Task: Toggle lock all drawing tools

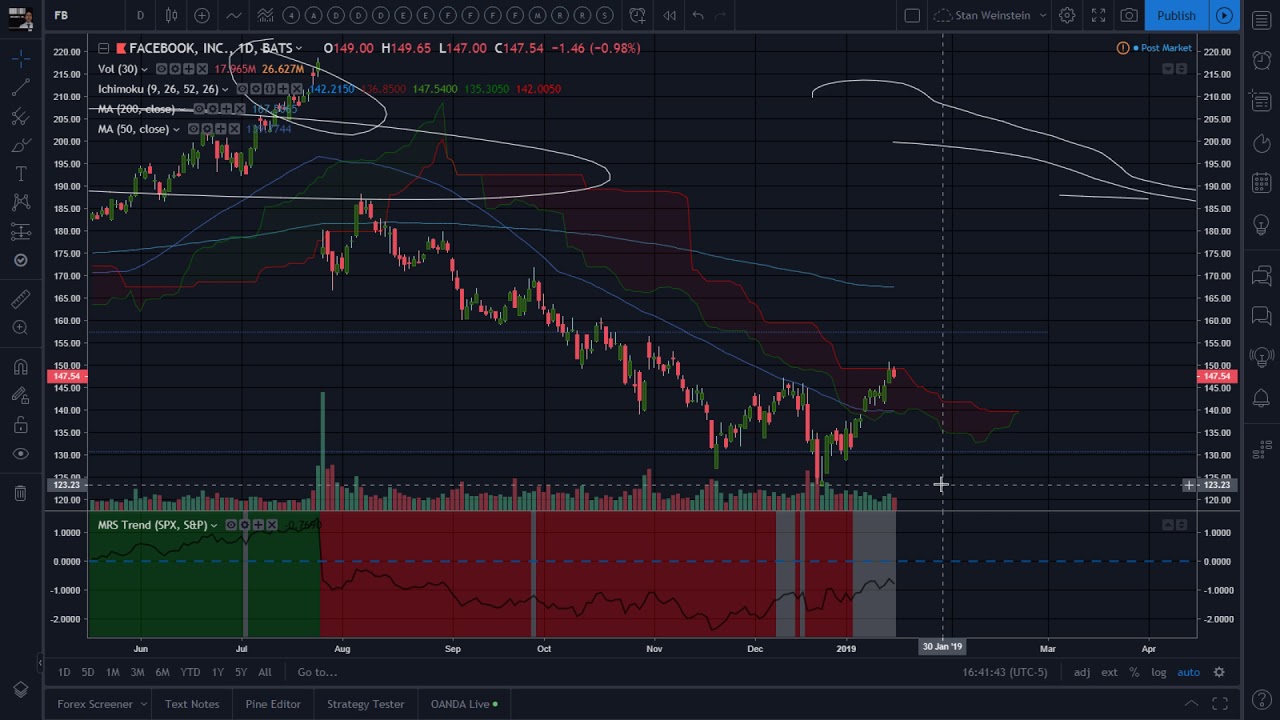Action: 20,425
